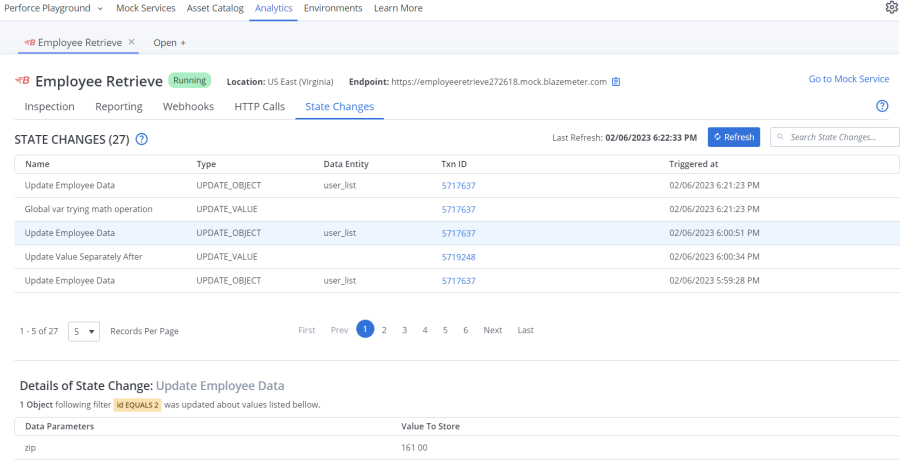The width and height of the screenshot is (900, 463).
Task: Focus the Search State Changes field
Action: click(x=835, y=137)
